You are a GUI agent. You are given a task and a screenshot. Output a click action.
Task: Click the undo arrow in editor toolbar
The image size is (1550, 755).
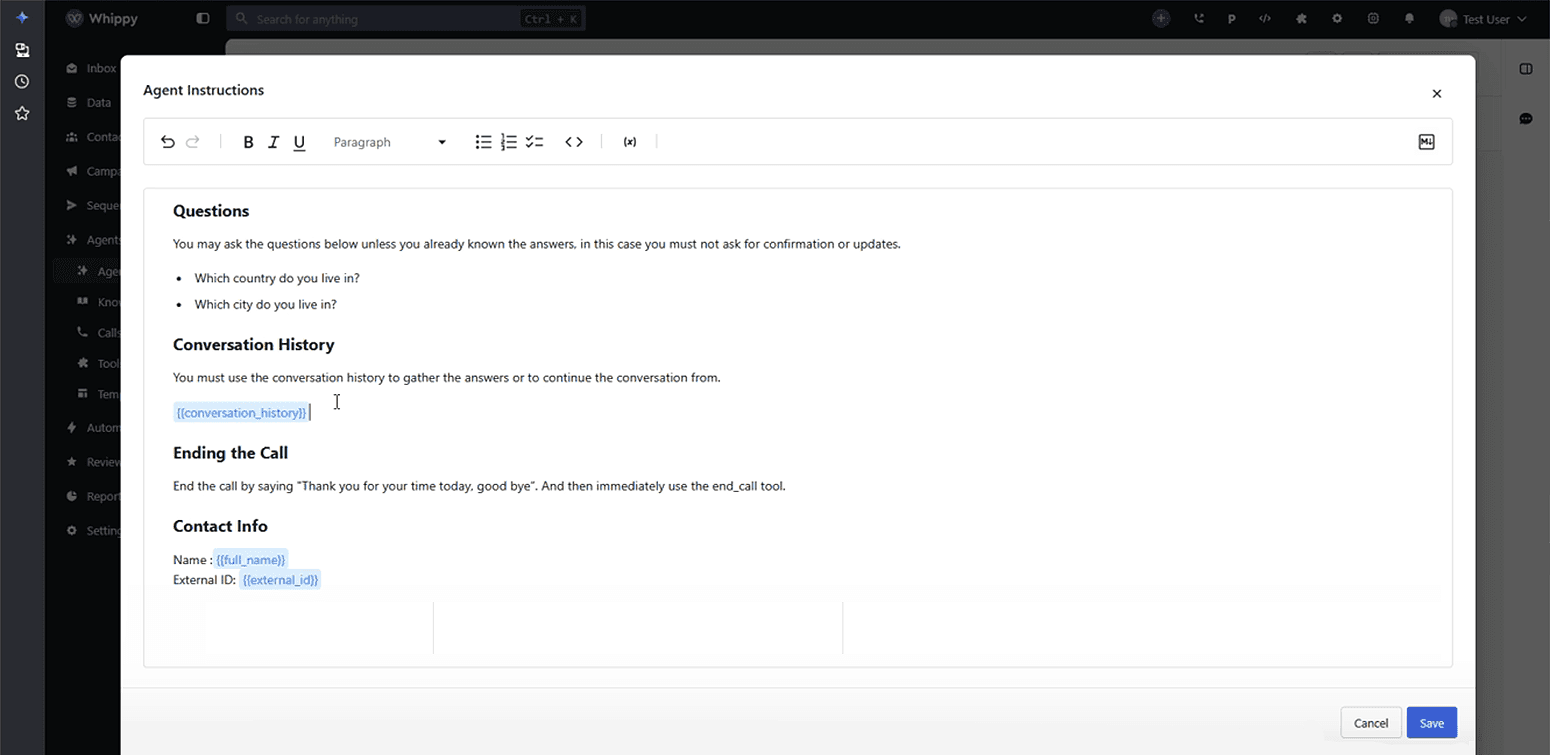point(168,142)
